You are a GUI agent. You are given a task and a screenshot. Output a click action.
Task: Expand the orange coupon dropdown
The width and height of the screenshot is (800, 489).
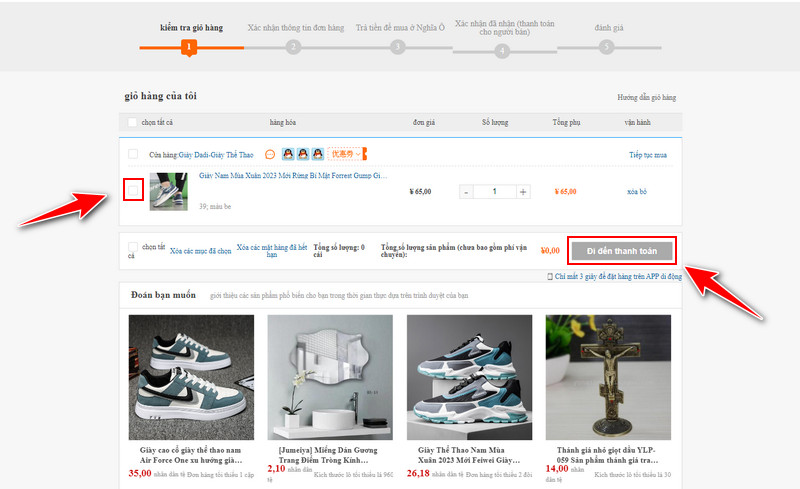coord(347,155)
